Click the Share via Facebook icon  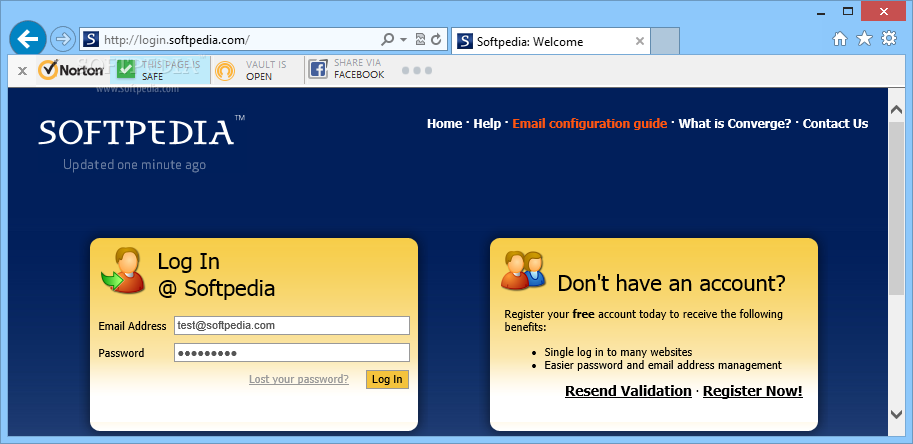point(318,69)
